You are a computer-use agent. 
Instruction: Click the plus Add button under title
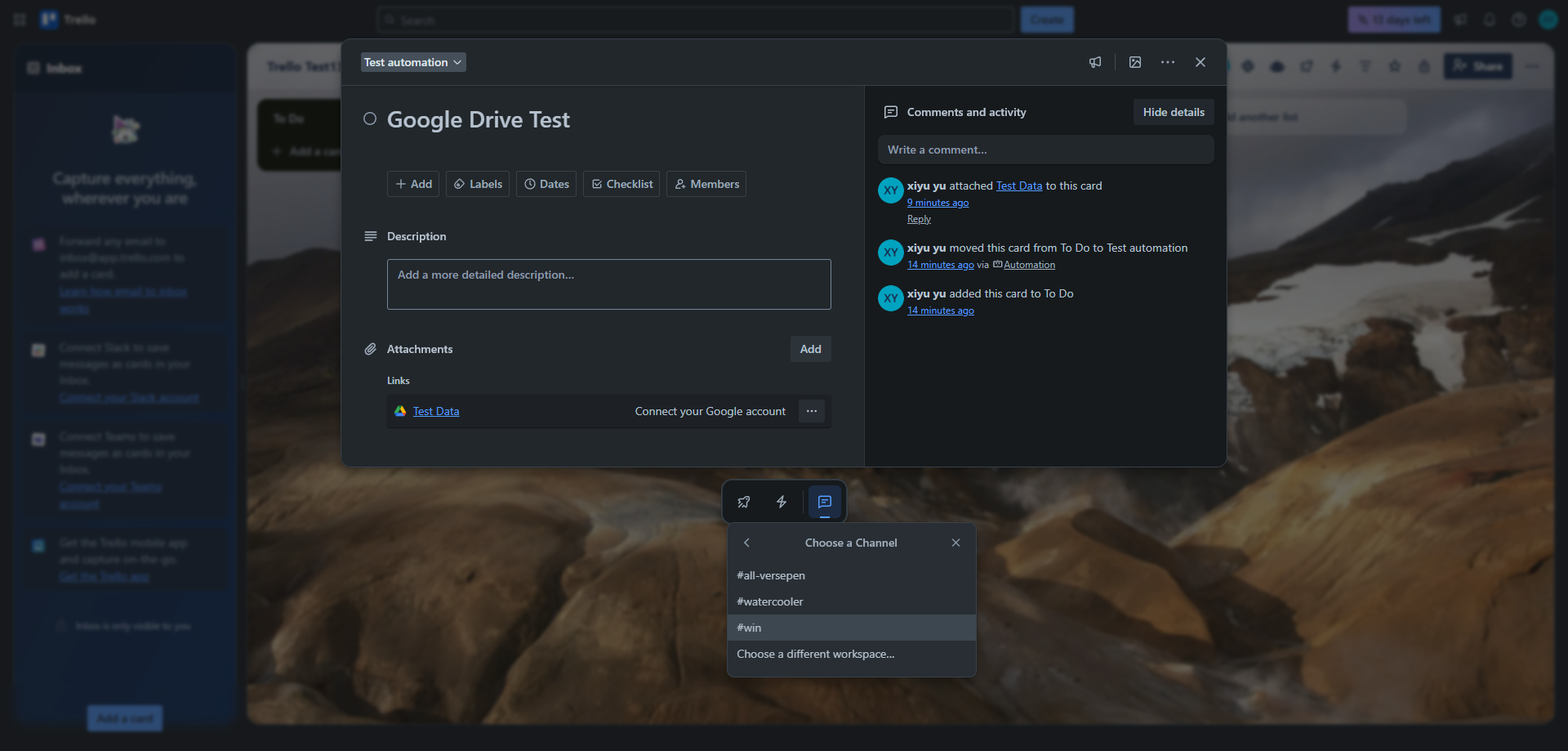tap(413, 184)
